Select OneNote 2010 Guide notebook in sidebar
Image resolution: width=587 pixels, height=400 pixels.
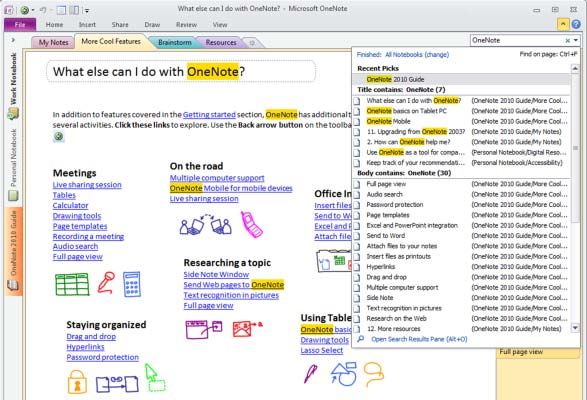pyautogui.click(x=13, y=250)
